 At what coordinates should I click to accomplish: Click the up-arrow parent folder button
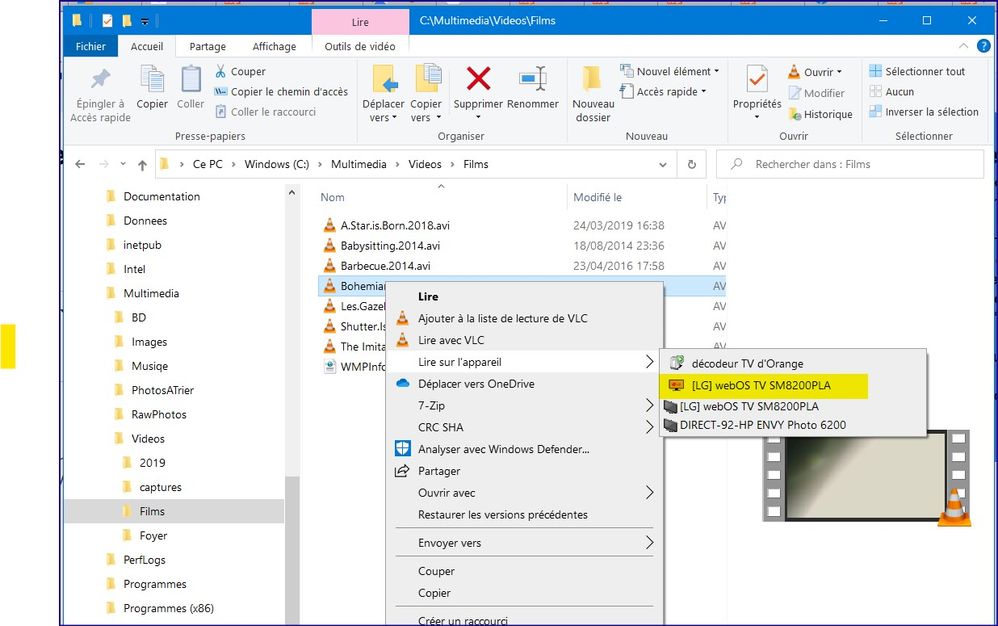pyautogui.click(x=142, y=165)
